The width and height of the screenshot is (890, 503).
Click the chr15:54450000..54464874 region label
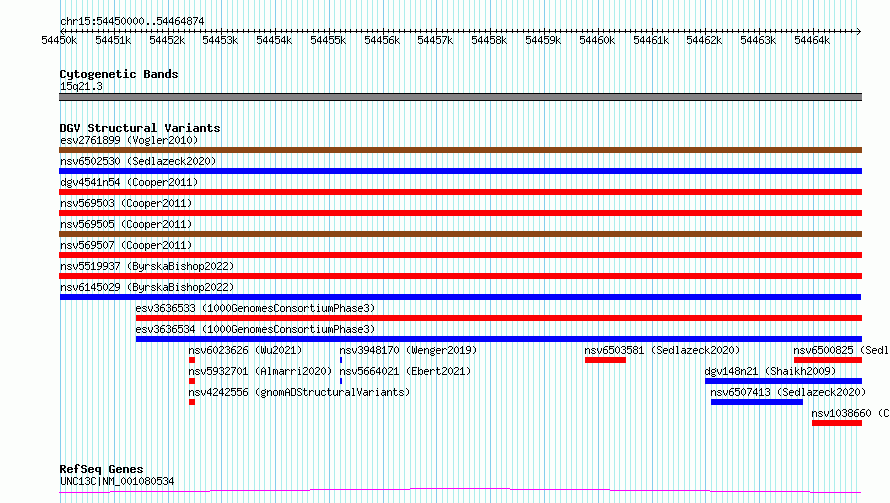(x=132, y=21)
